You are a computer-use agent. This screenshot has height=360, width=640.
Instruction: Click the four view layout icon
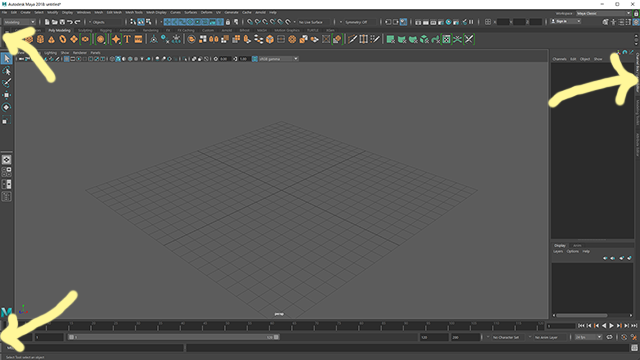click(x=6, y=172)
